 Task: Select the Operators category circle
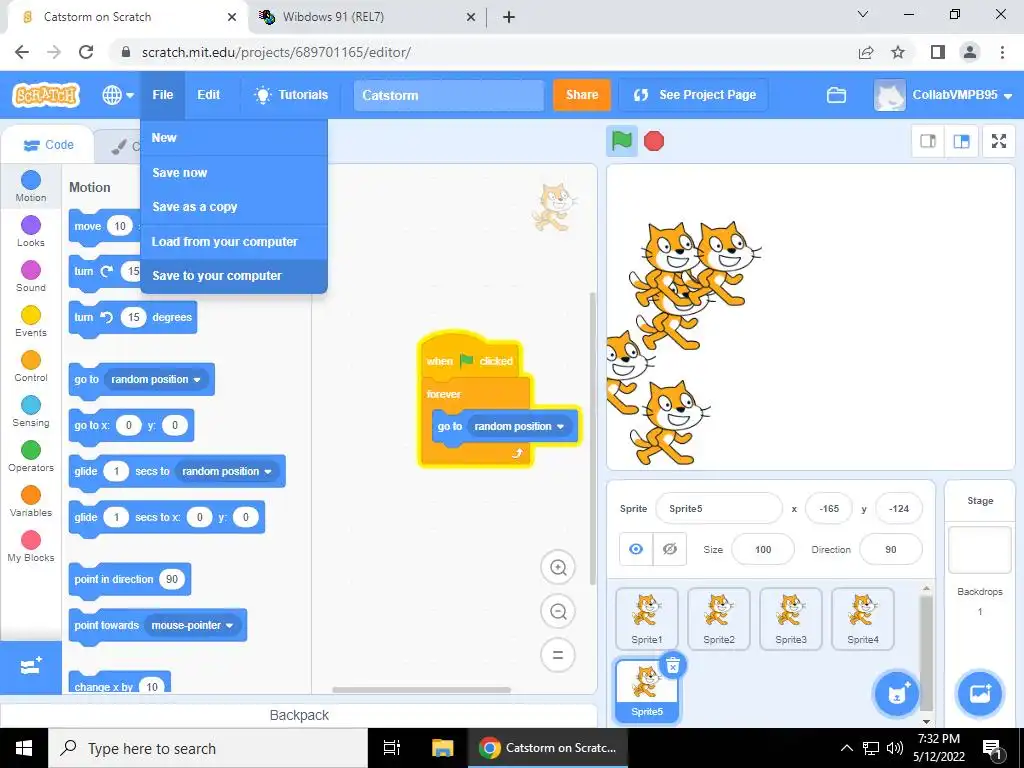pos(31,450)
